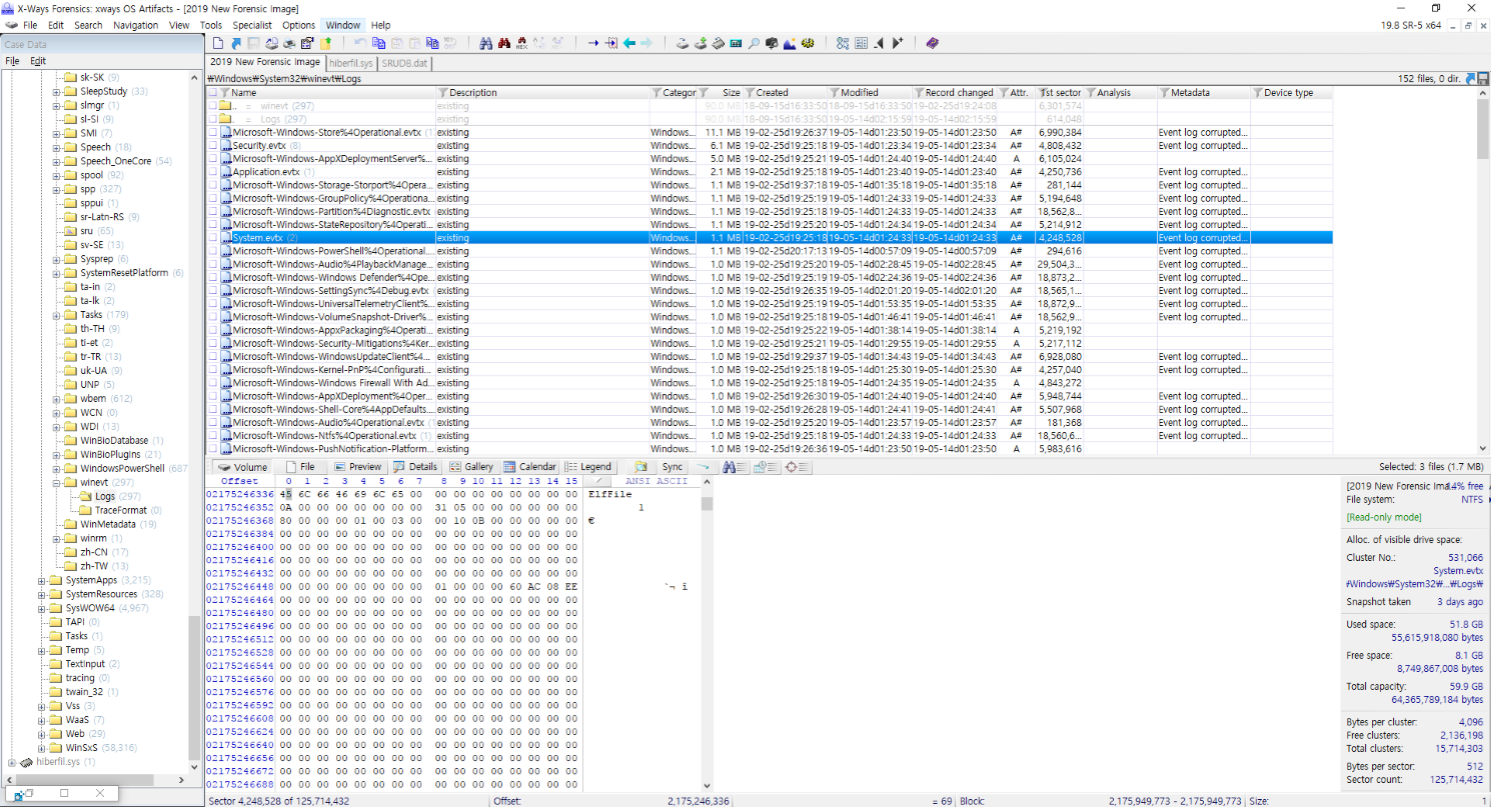1491x807 pixels.
Task: Click the Open file blue arrow icon
Action: (236, 43)
